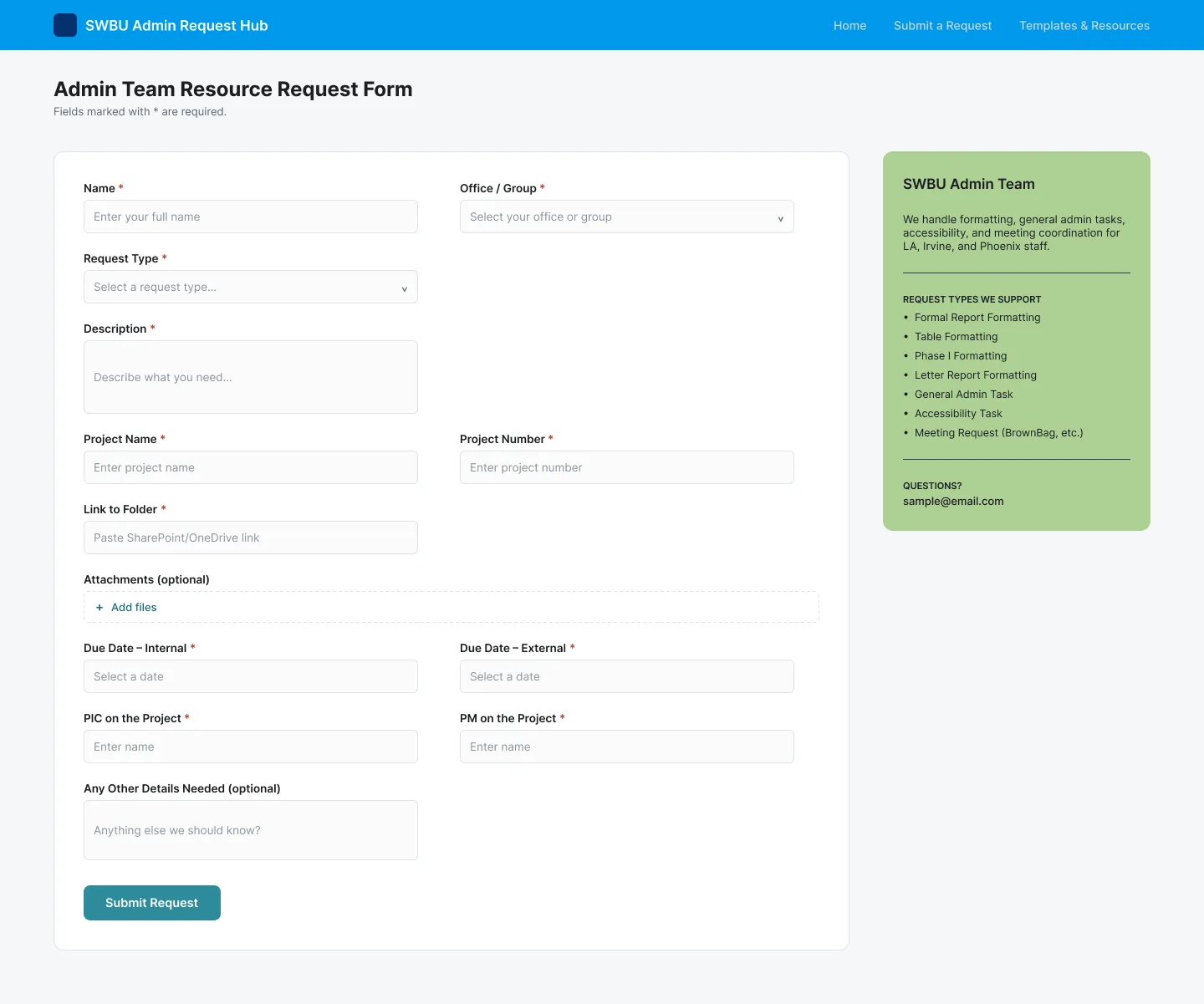Open Templates & Resources nav link
1204x1004 pixels.
pos(1084,26)
